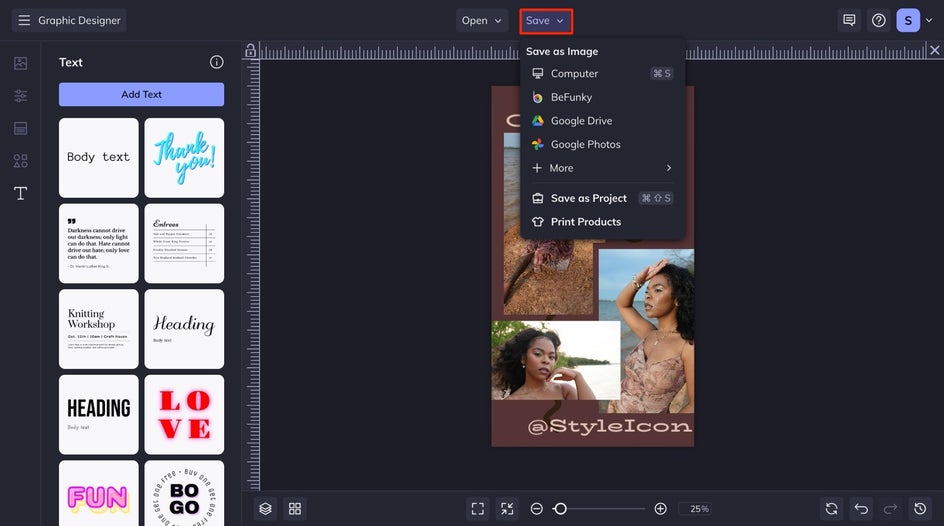
Task: Expand the More submenu
Action: [602, 168]
